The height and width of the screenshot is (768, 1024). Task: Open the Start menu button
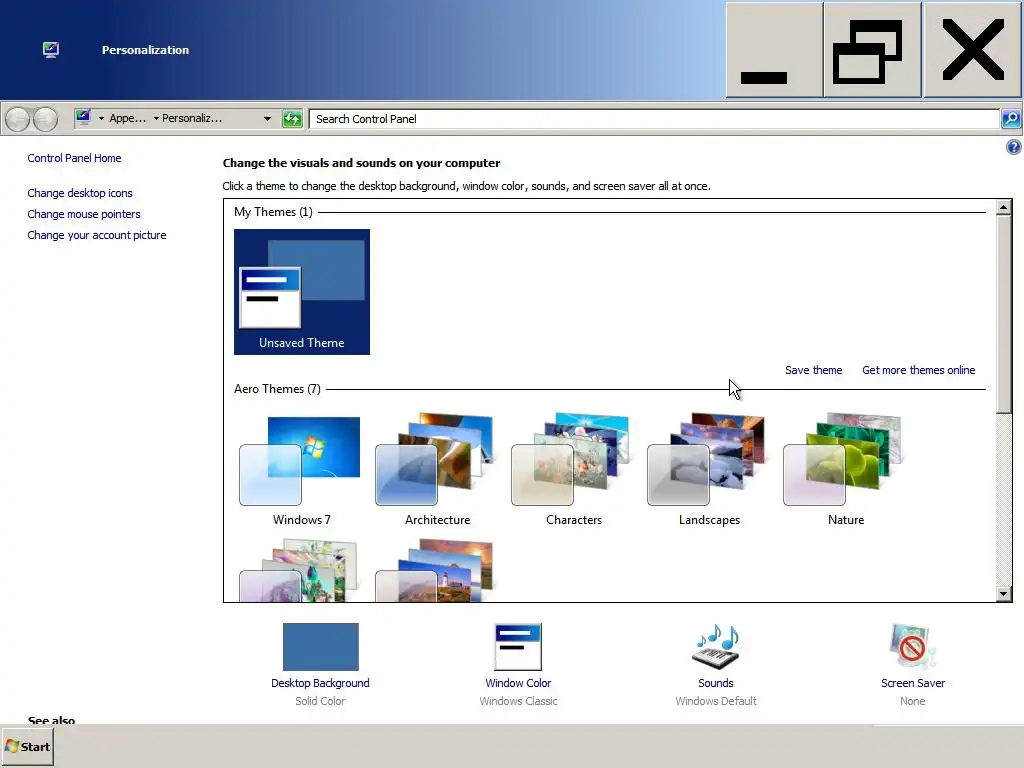pos(27,747)
